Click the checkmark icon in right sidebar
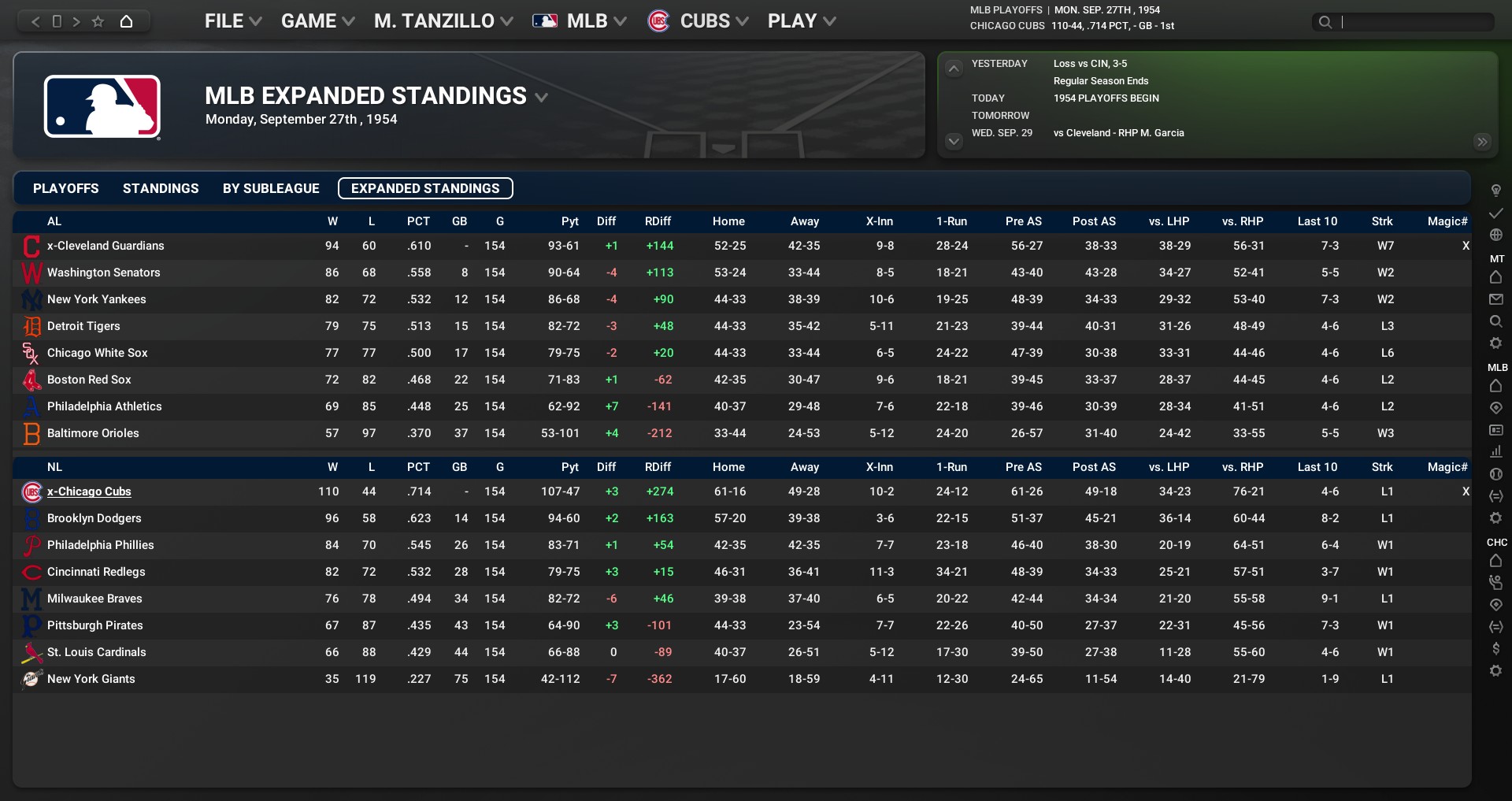The width and height of the screenshot is (1512, 801). [1495, 213]
